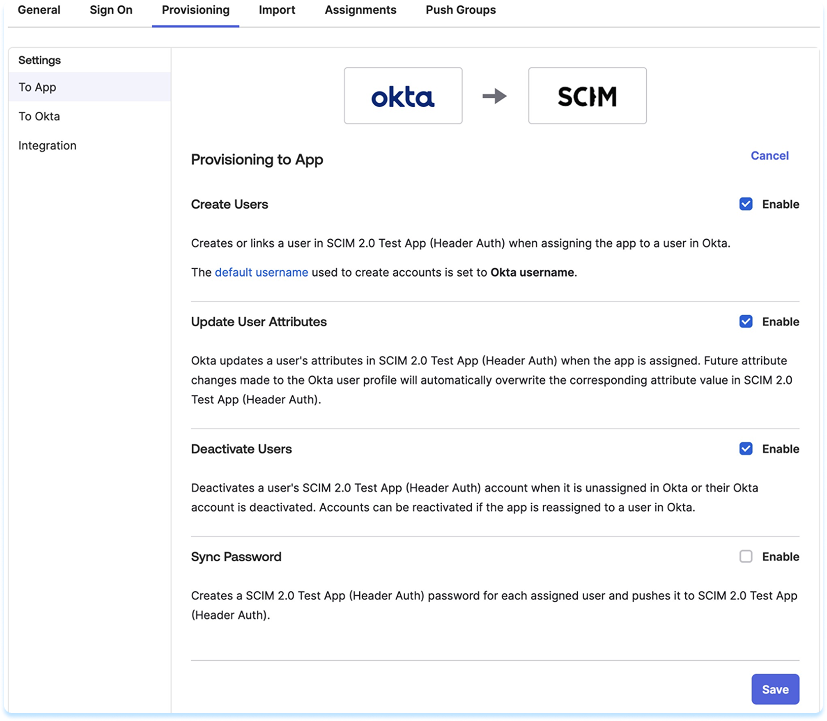Switch to Push Groups tab
Screen dimensions: 827x721
(x=461, y=10)
